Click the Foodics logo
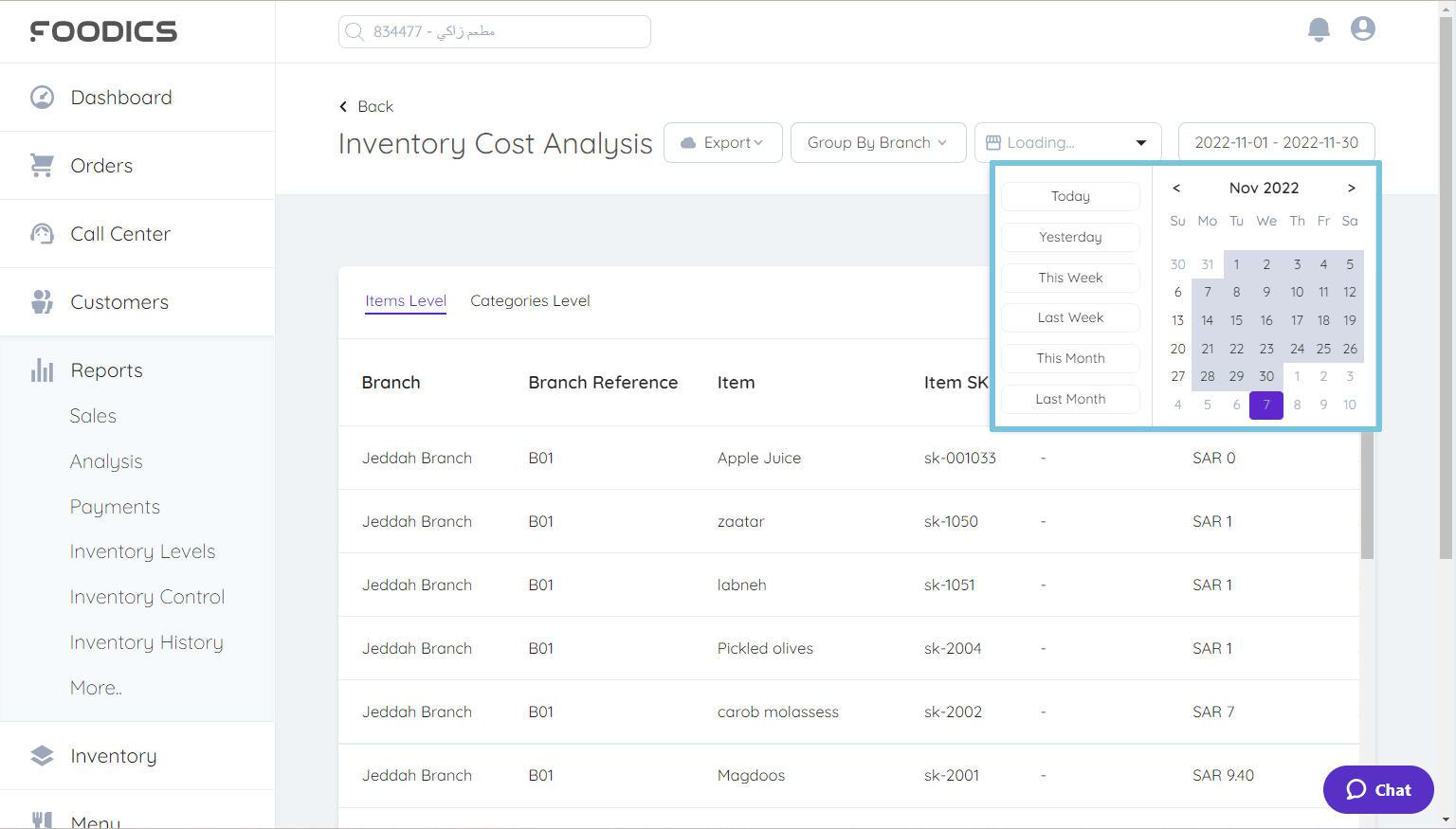 pyautogui.click(x=103, y=31)
